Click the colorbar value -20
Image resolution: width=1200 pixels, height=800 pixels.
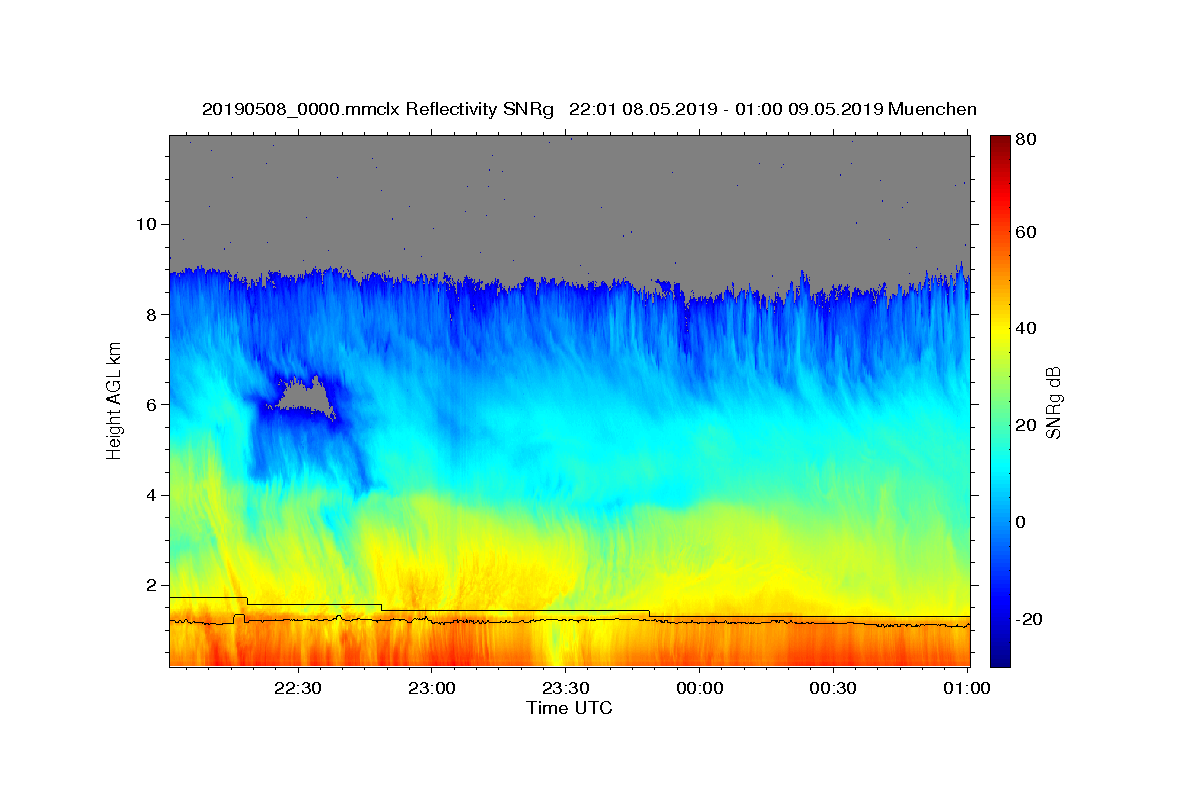pos(1027,619)
